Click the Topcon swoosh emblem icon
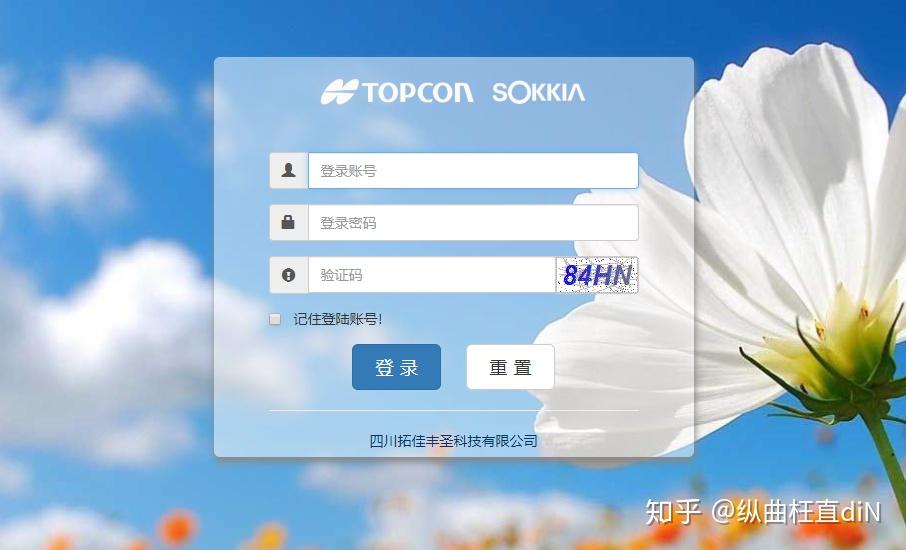906x550 pixels. coord(340,92)
